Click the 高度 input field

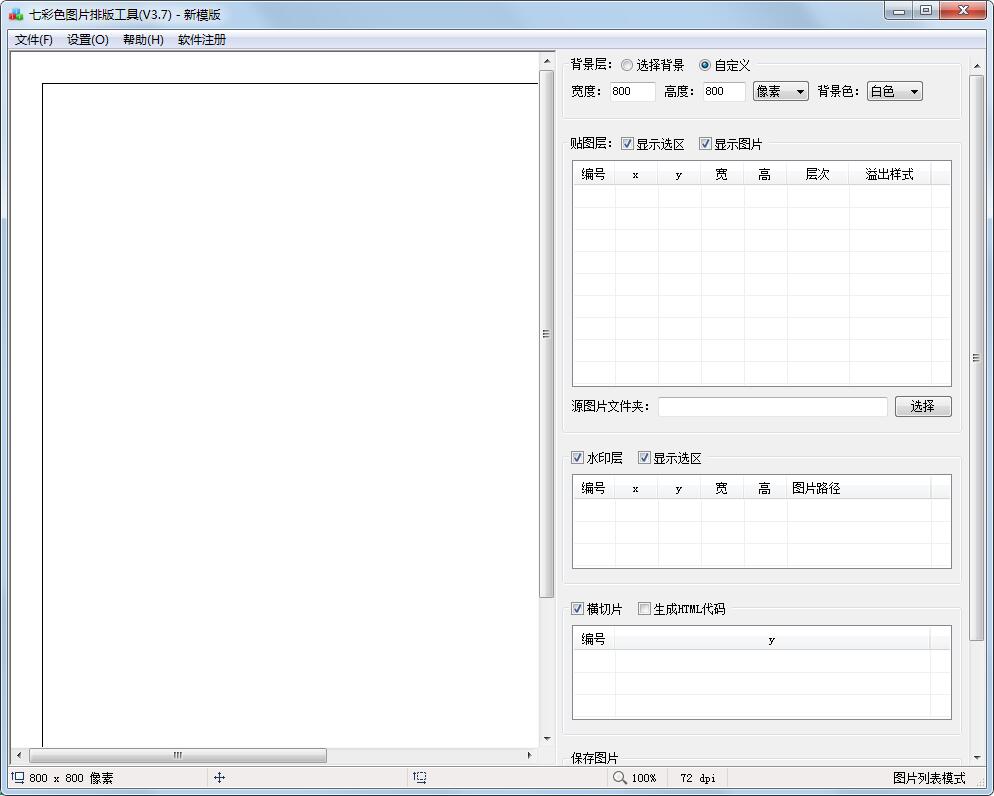pyautogui.click(x=724, y=91)
